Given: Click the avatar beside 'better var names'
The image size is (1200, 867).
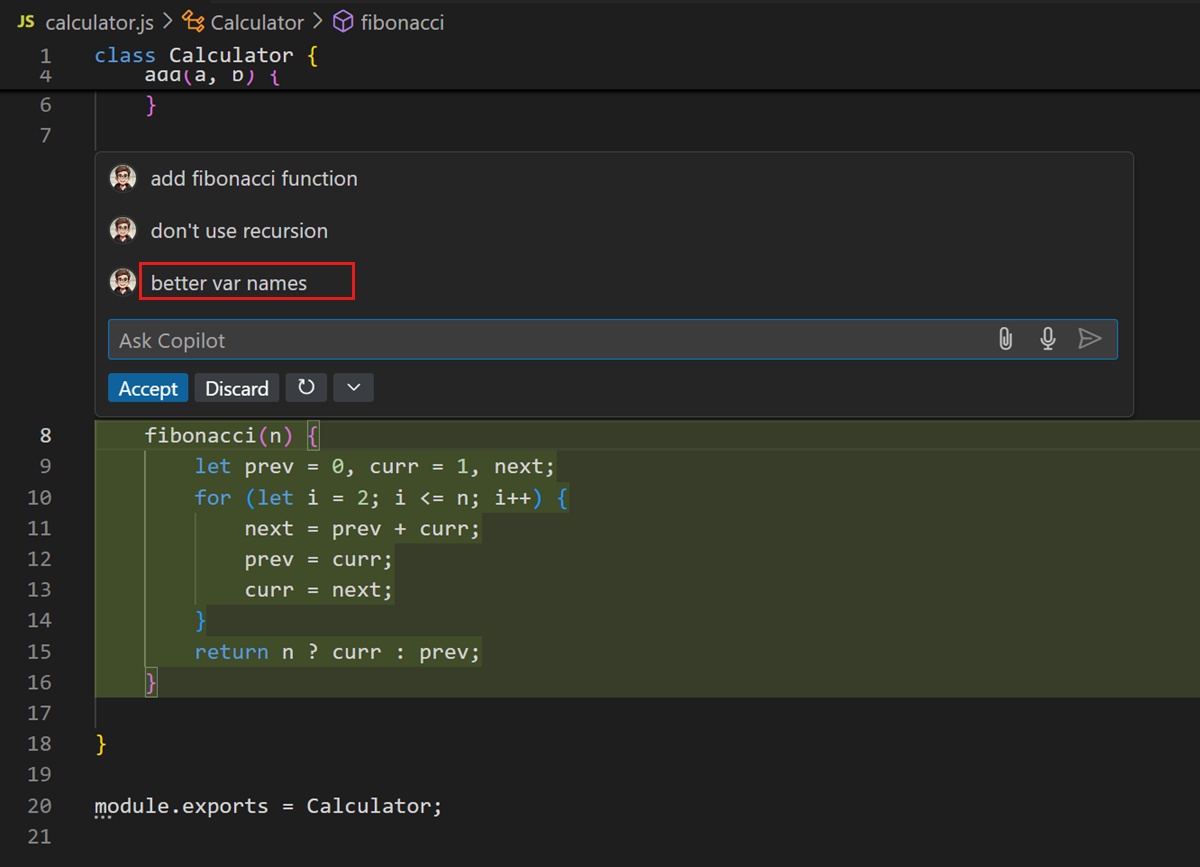Looking at the screenshot, I should 122,281.
